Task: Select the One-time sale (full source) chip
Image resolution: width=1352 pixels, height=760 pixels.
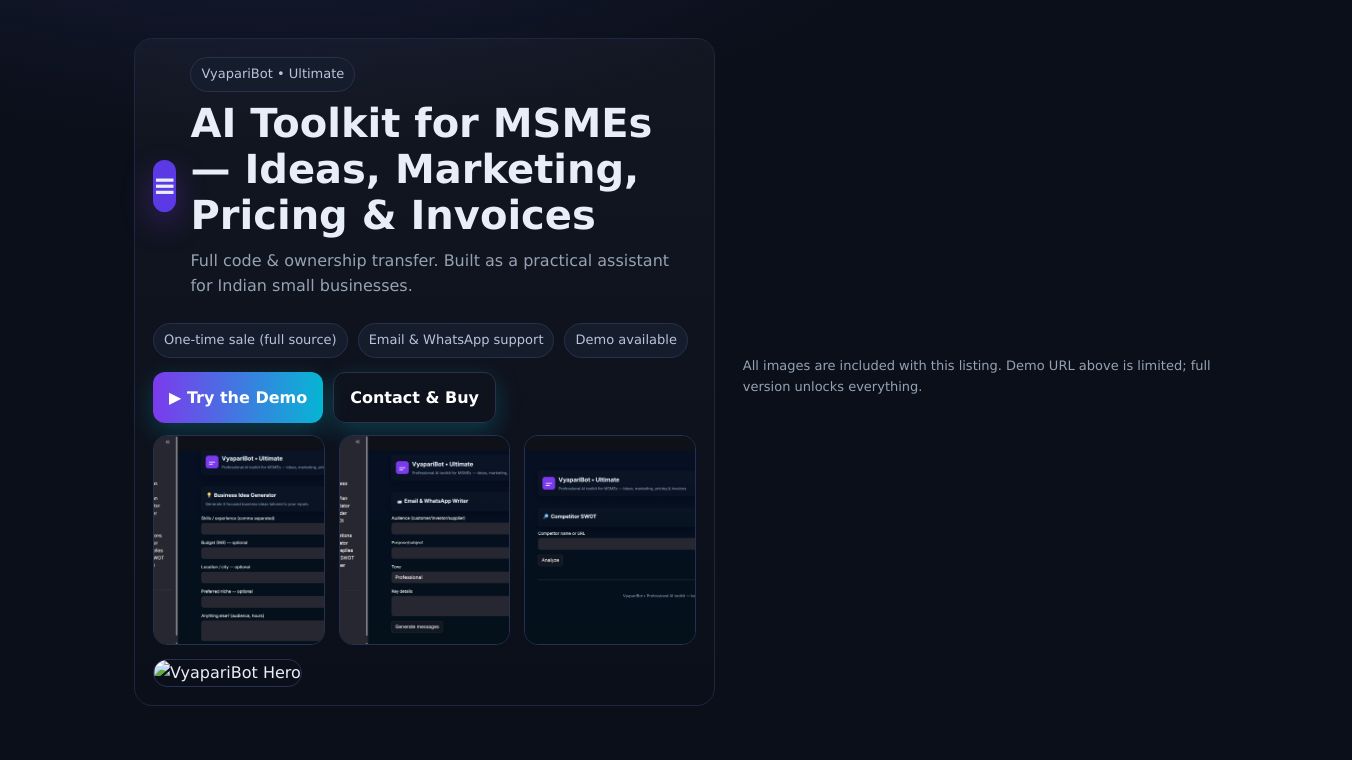Action: (250, 340)
